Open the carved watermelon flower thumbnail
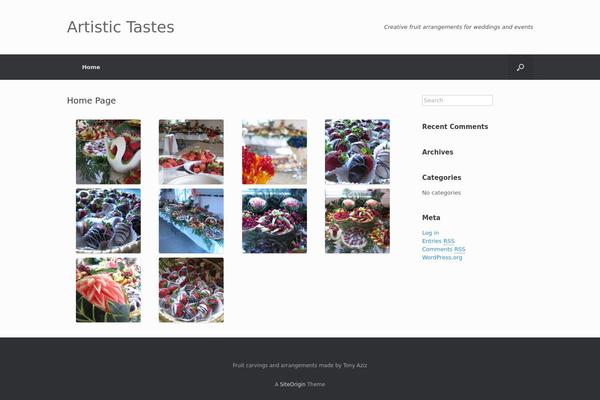 108,290
